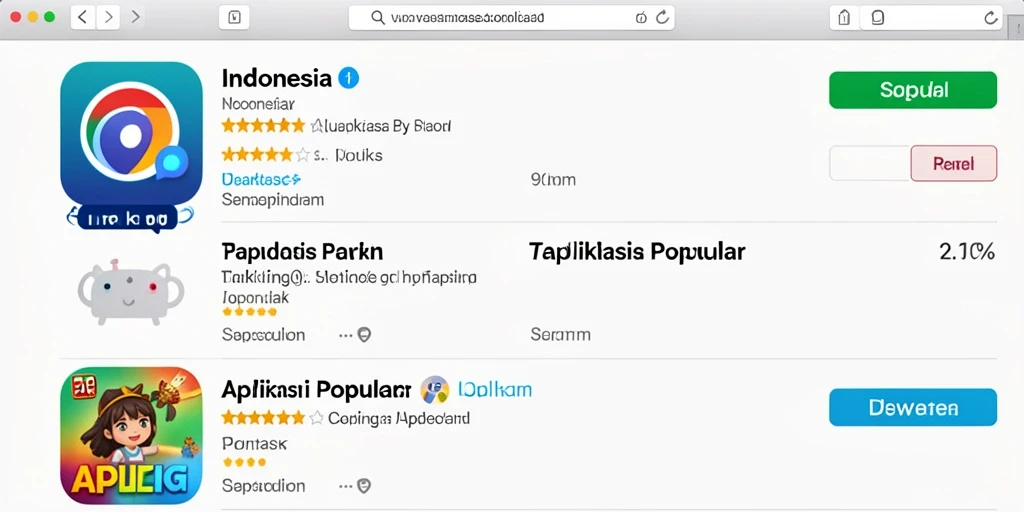Click the browser back arrow button
The height and width of the screenshot is (512, 1024).
(83, 18)
